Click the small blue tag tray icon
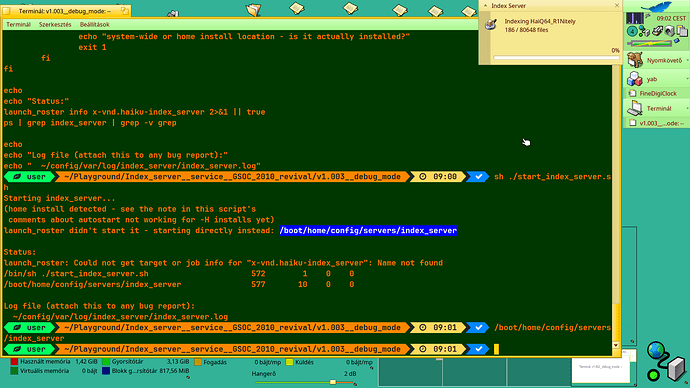 coord(677,41)
